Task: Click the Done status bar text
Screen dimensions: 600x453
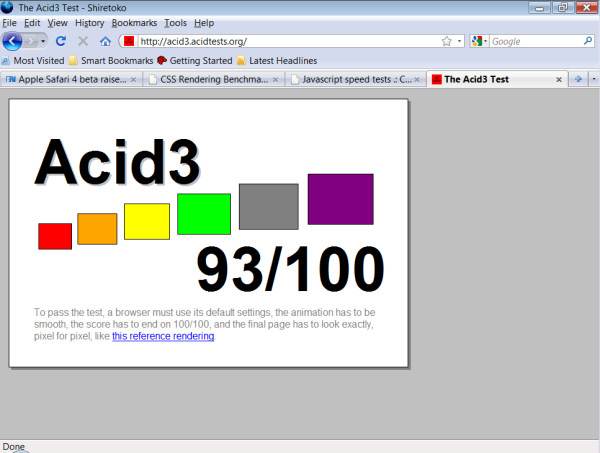Action: coord(13,446)
